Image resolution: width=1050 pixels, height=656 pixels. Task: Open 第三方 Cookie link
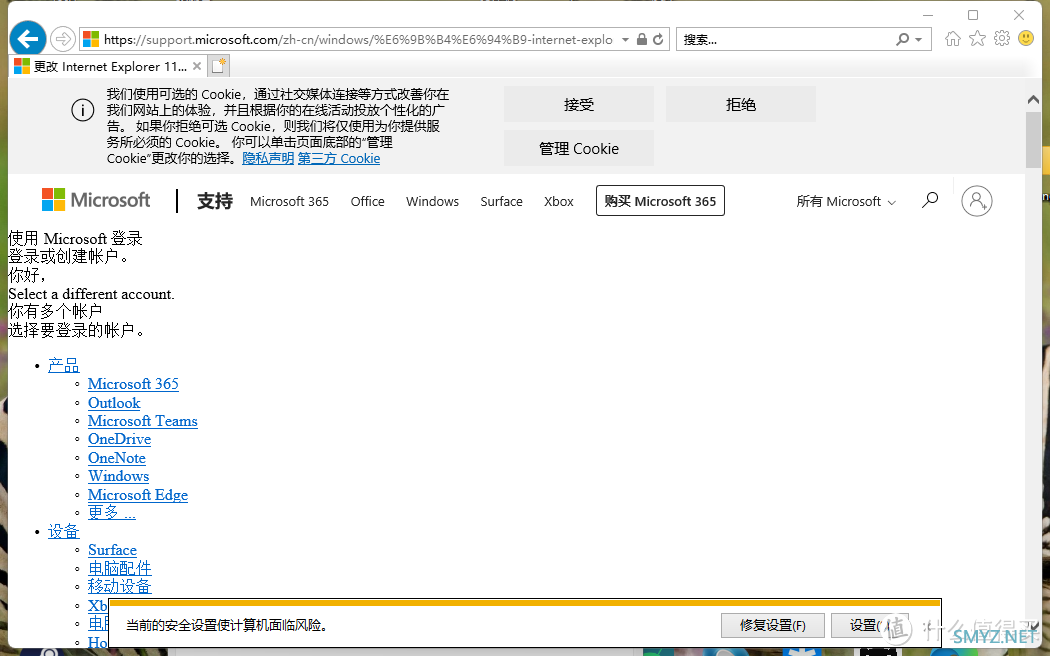tap(339, 158)
